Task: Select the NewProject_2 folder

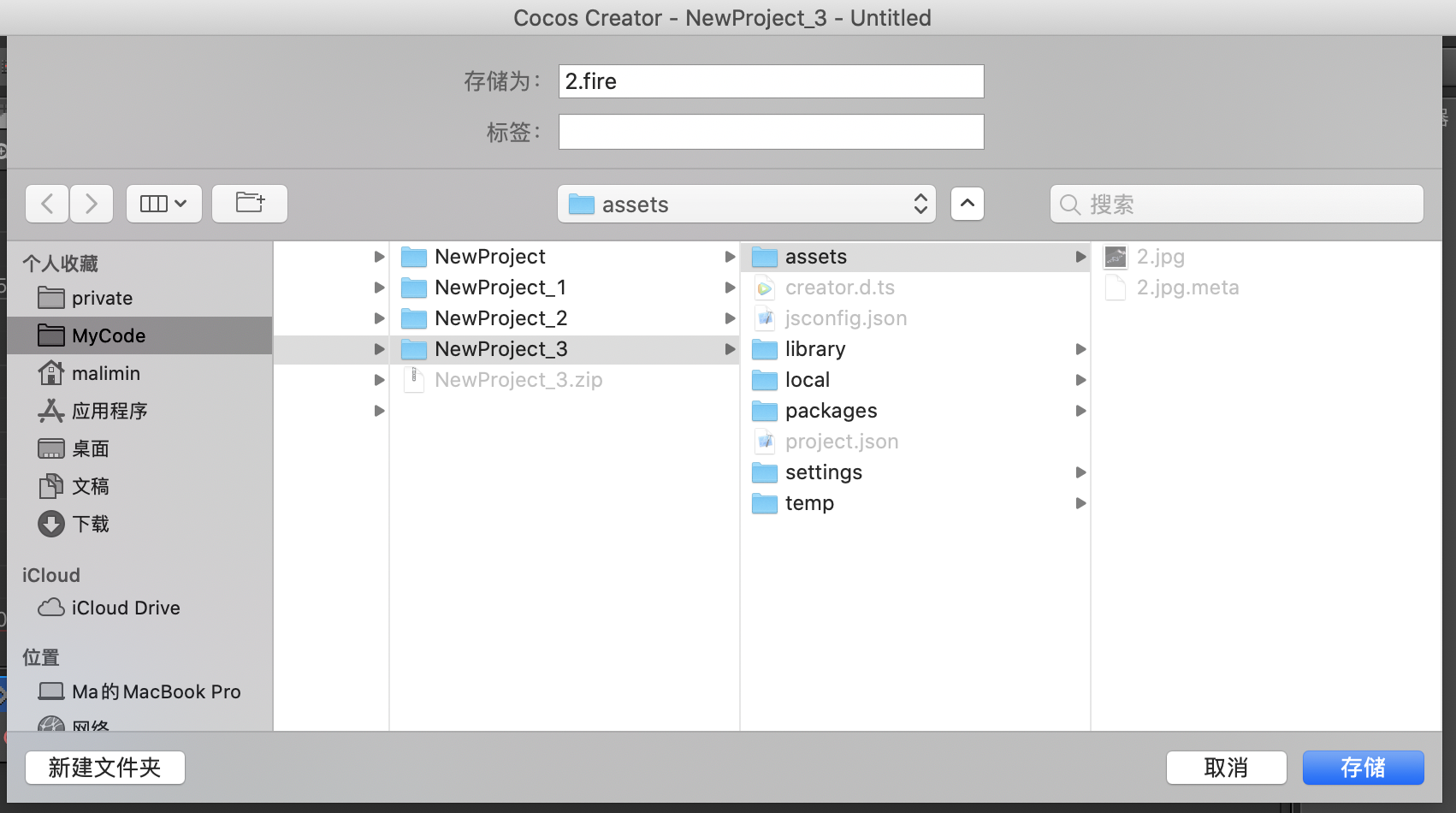Action: [565, 318]
